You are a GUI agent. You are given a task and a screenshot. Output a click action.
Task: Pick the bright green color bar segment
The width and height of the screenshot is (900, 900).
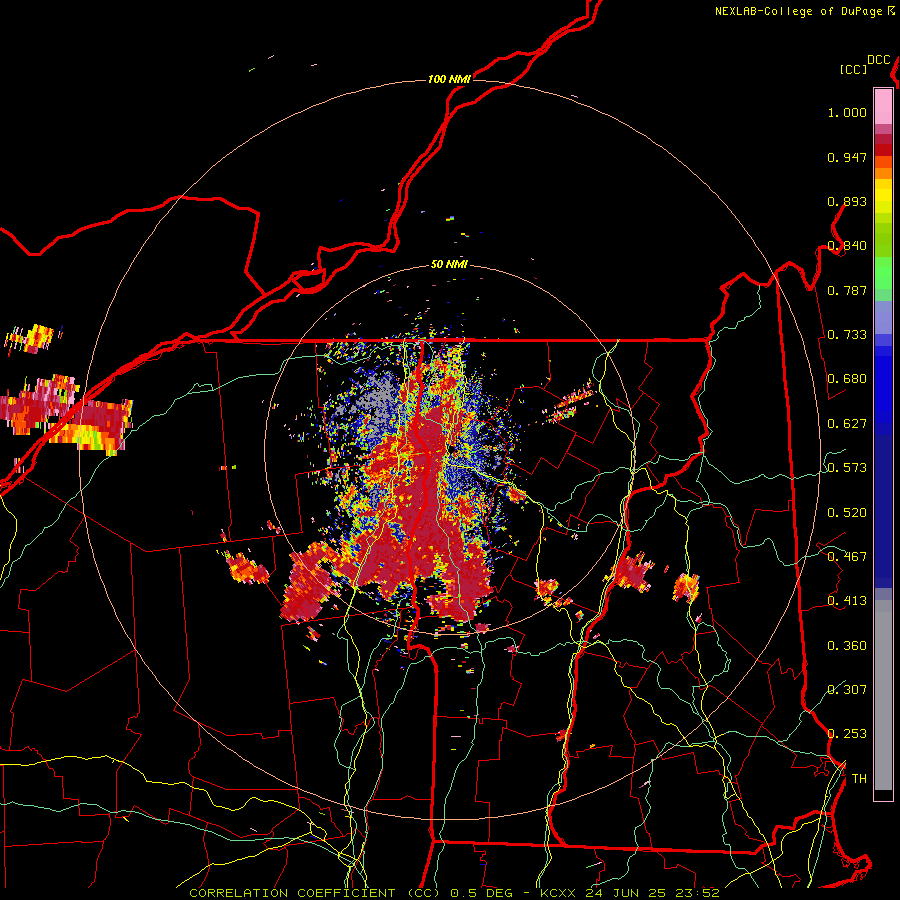point(883,273)
